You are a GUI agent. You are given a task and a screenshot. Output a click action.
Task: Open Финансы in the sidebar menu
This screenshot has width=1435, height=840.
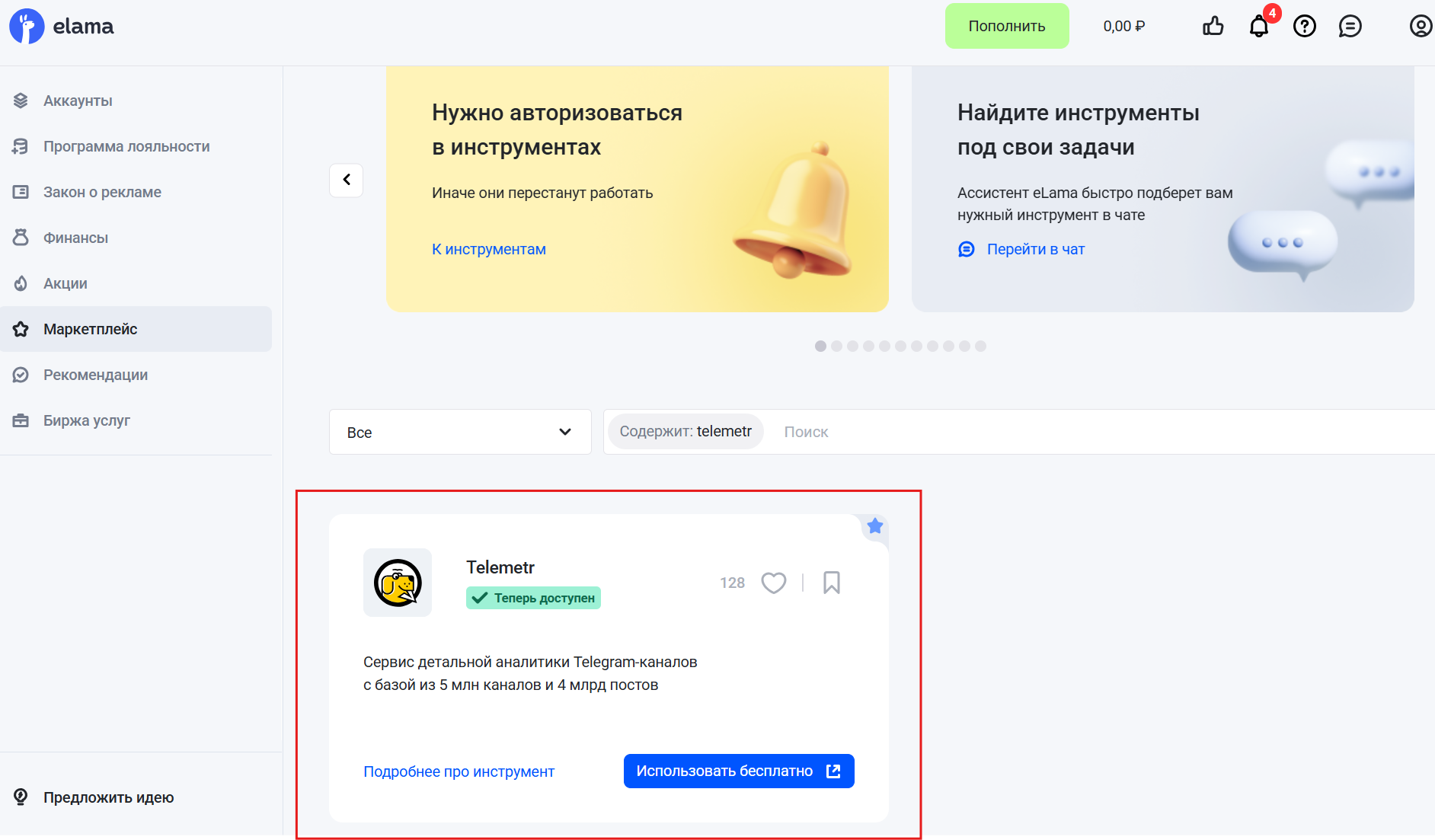pos(75,238)
